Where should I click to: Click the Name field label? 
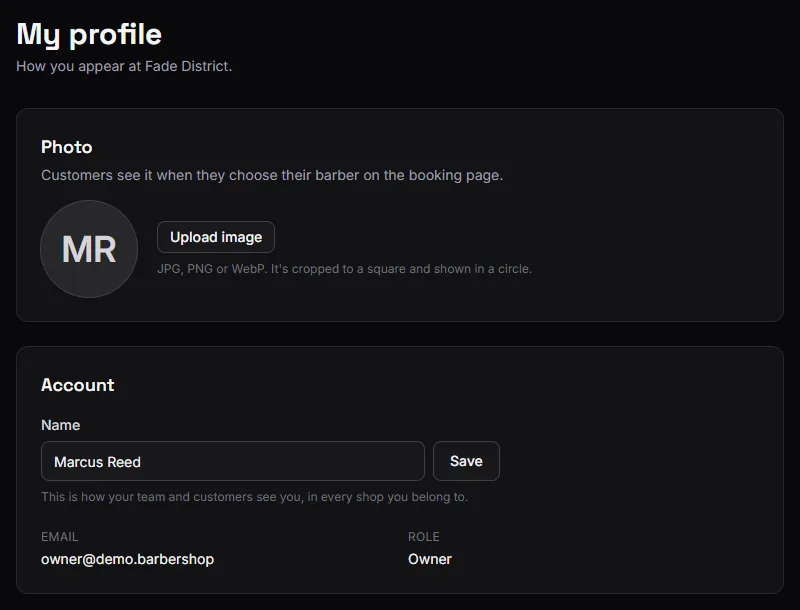click(x=61, y=425)
